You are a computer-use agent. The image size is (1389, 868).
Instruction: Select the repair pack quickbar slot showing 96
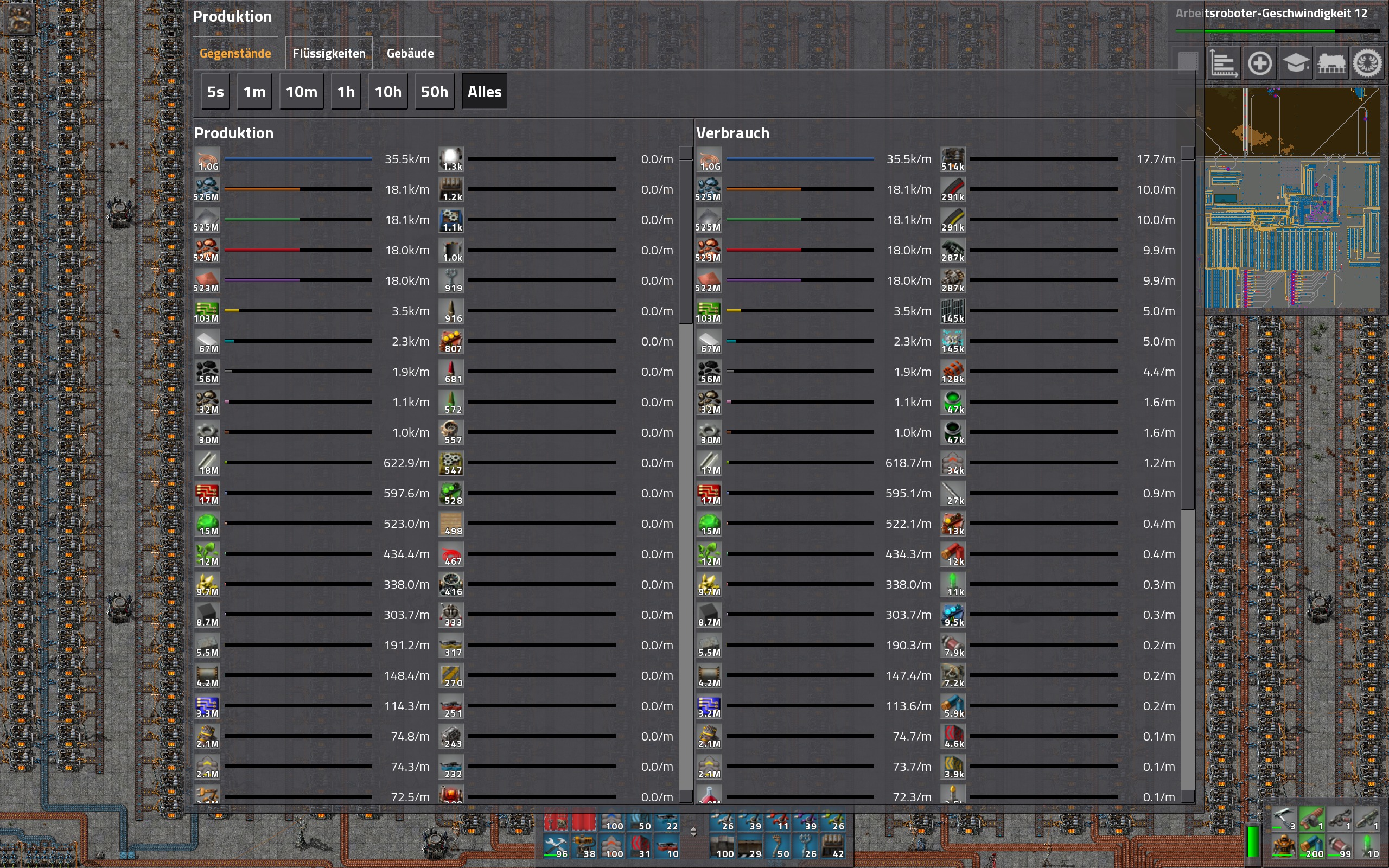coord(556,847)
